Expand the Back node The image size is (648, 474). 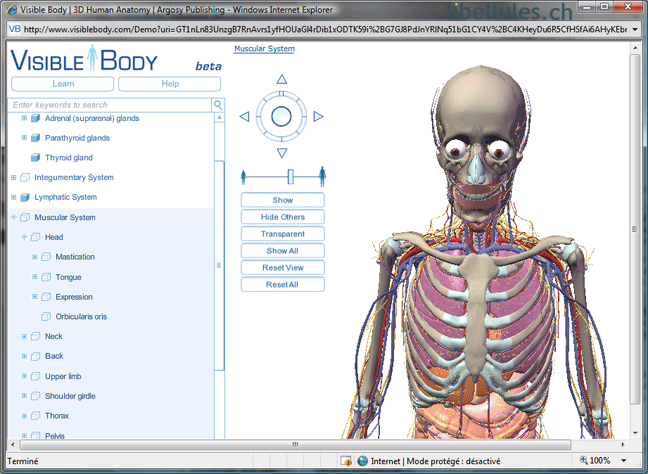[x=24, y=356]
